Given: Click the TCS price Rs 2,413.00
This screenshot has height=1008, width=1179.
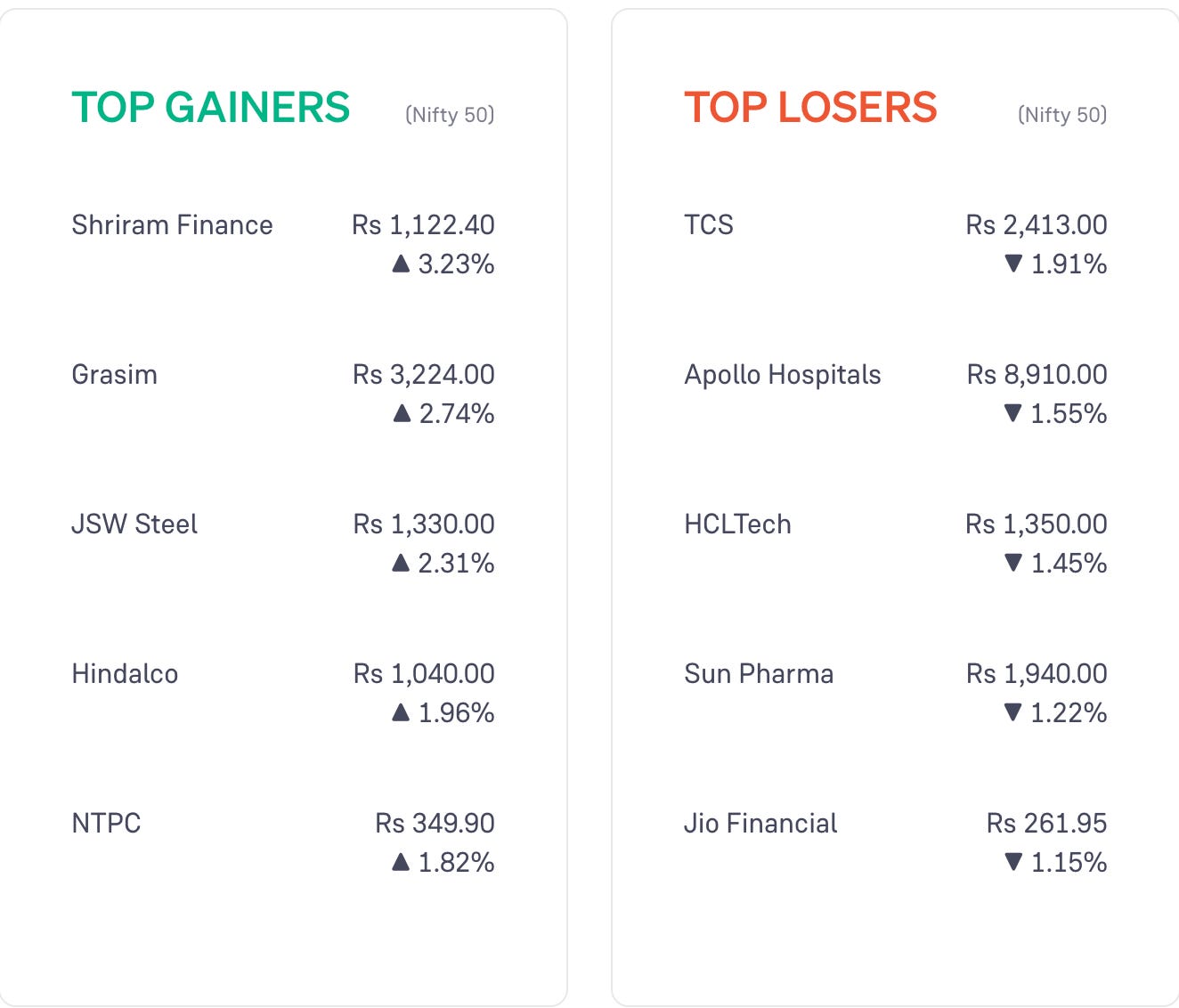Looking at the screenshot, I should point(1037,224).
